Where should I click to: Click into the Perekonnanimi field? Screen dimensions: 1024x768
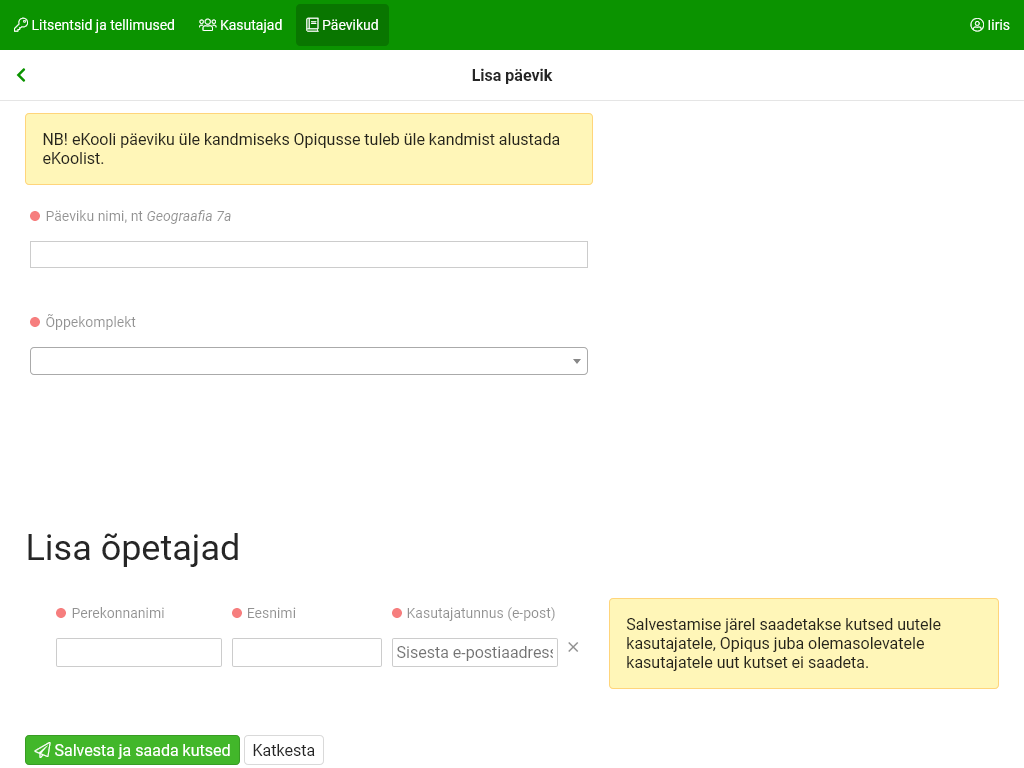[x=139, y=652]
